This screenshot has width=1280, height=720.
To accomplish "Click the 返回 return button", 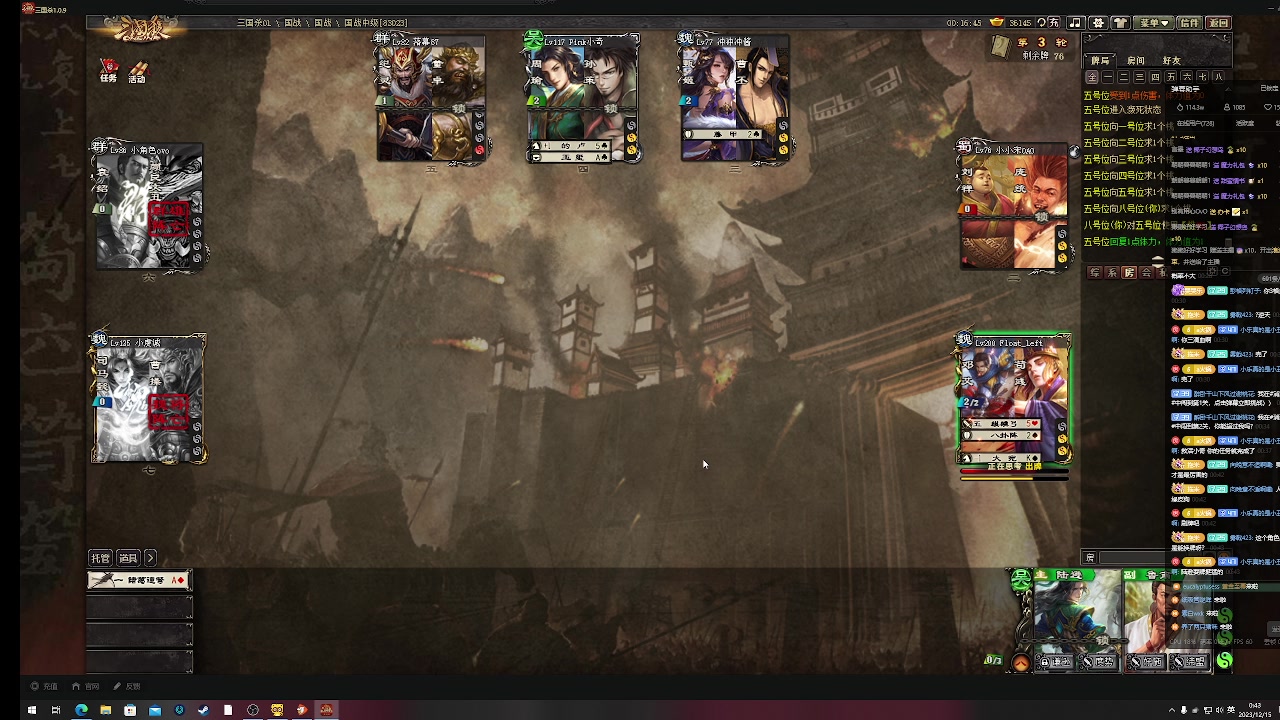I will pyautogui.click(x=1219, y=22).
